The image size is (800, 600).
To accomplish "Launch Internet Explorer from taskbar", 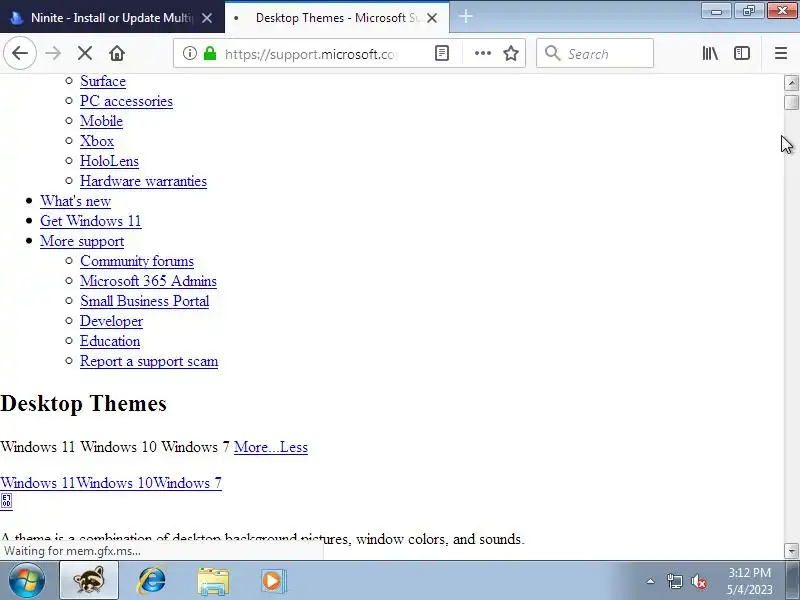I will (152, 580).
